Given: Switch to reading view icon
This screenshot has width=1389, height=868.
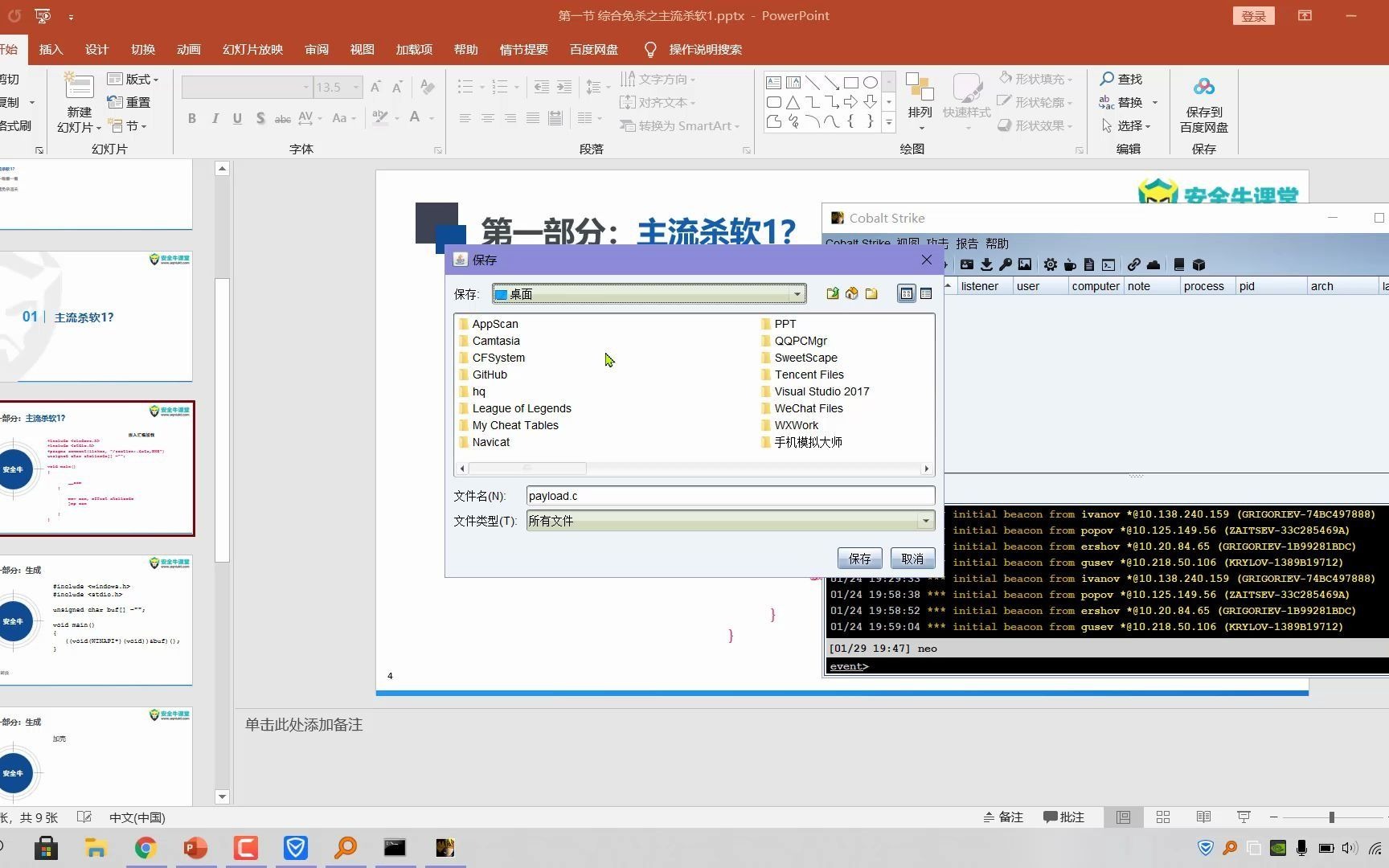Looking at the screenshot, I should click(x=1203, y=817).
